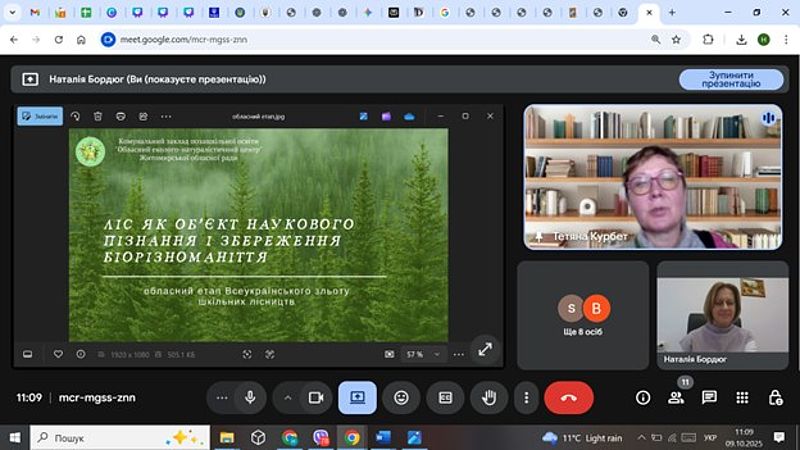
Task: Click the red Leave call button
Action: point(568,397)
